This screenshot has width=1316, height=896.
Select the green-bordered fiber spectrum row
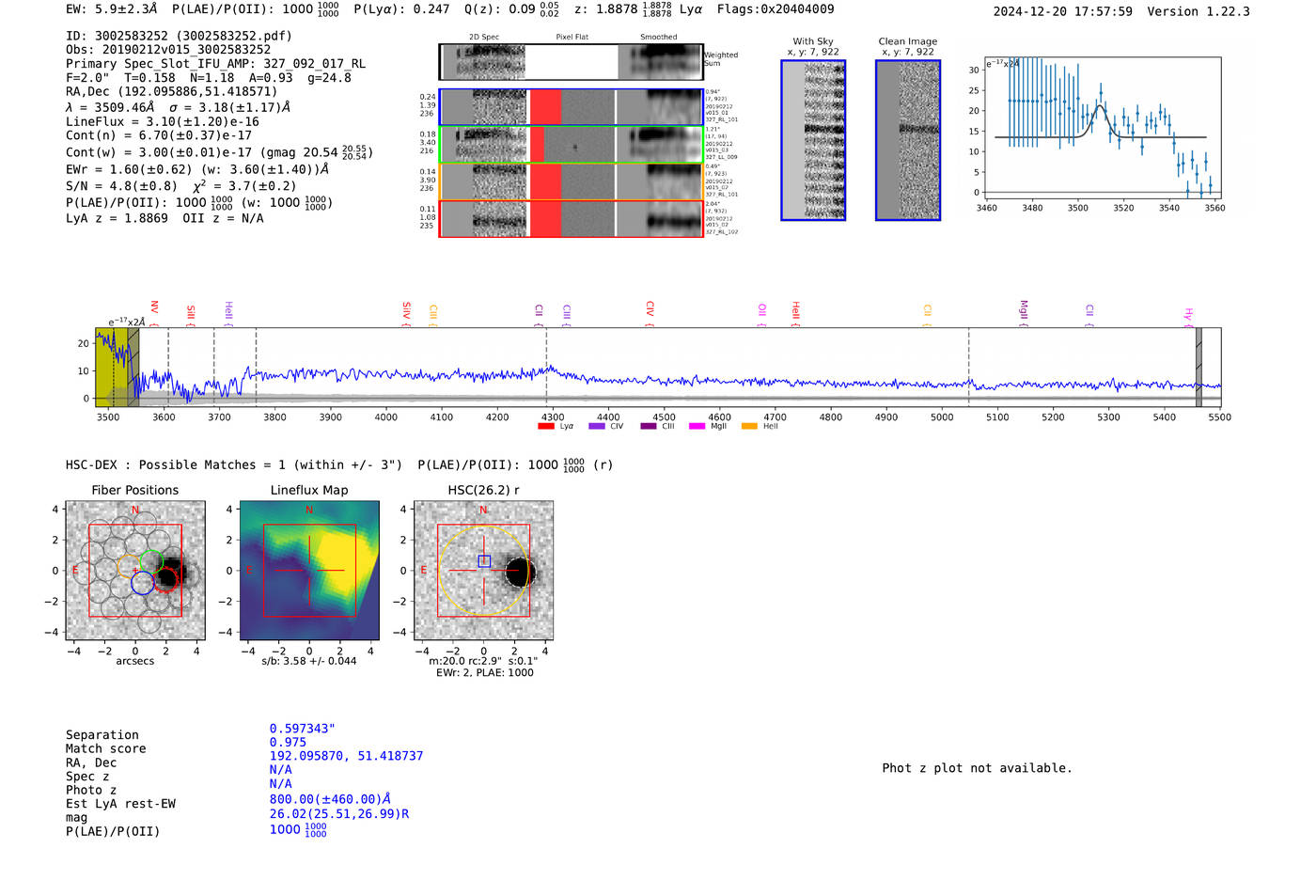pos(572,145)
